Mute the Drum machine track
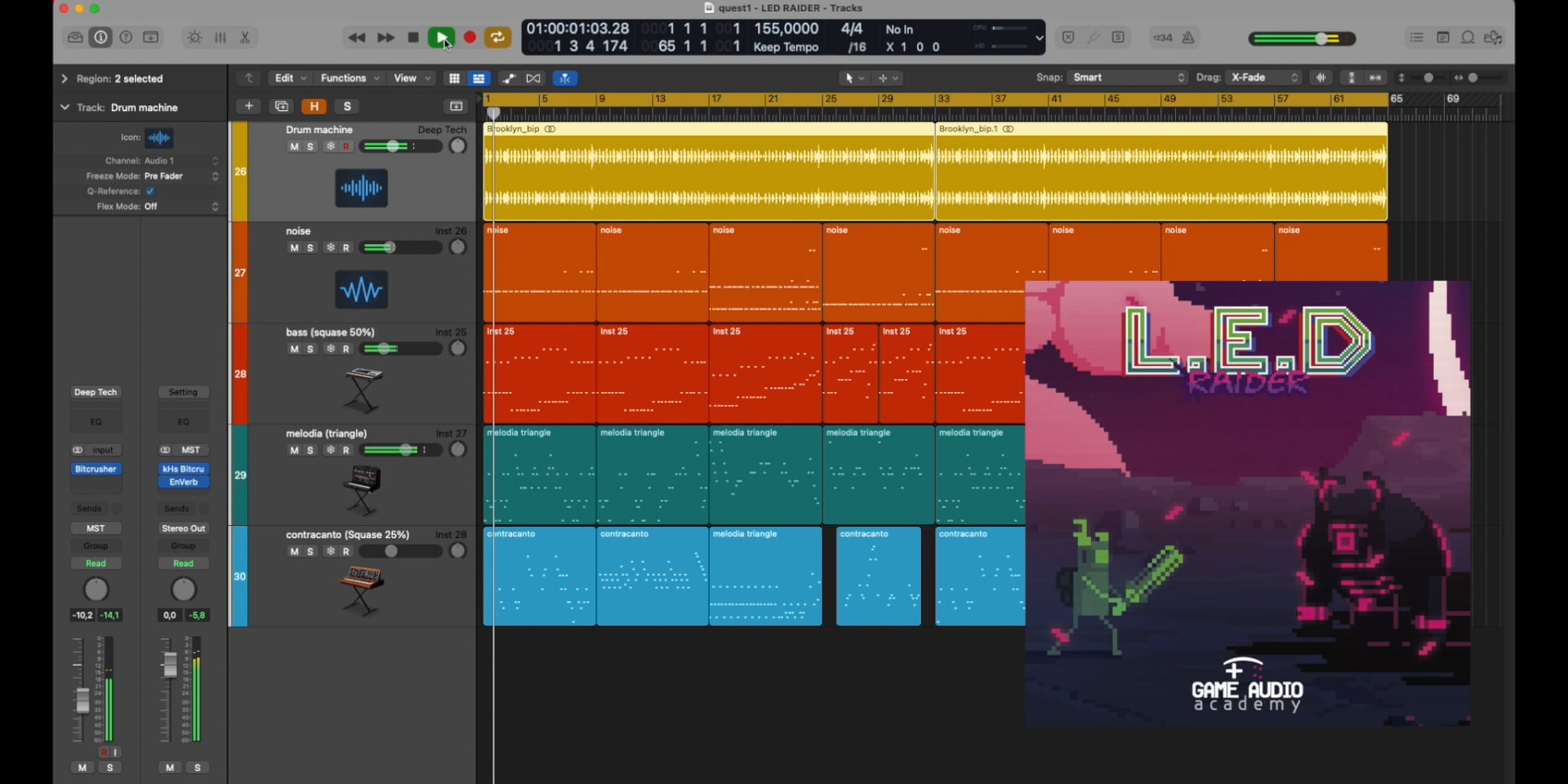Image resolution: width=1568 pixels, height=784 pixels. tap(294, 147)
